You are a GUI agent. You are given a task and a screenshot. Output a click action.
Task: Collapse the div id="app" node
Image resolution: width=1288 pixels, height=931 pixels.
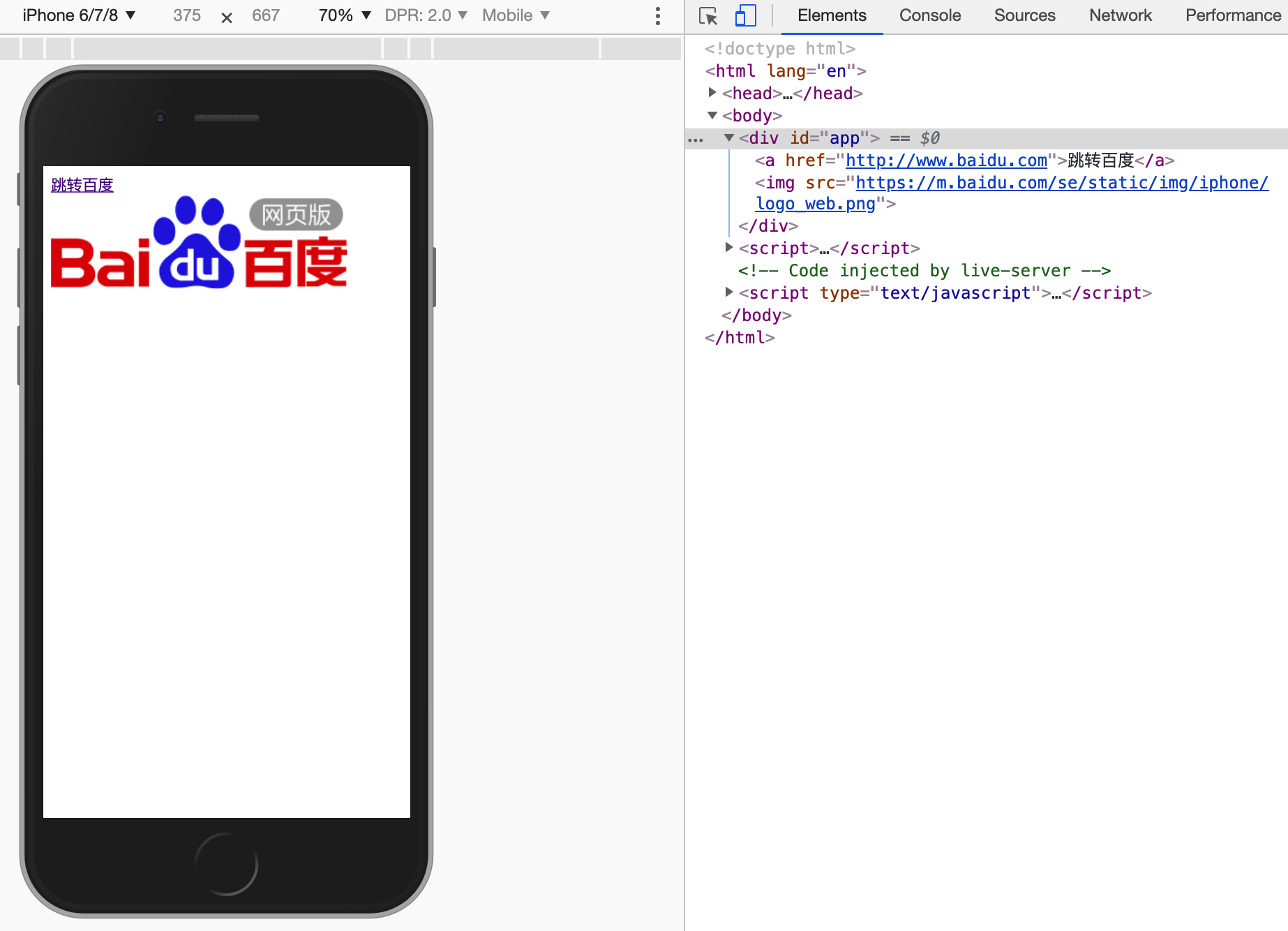tap(729, 137)
